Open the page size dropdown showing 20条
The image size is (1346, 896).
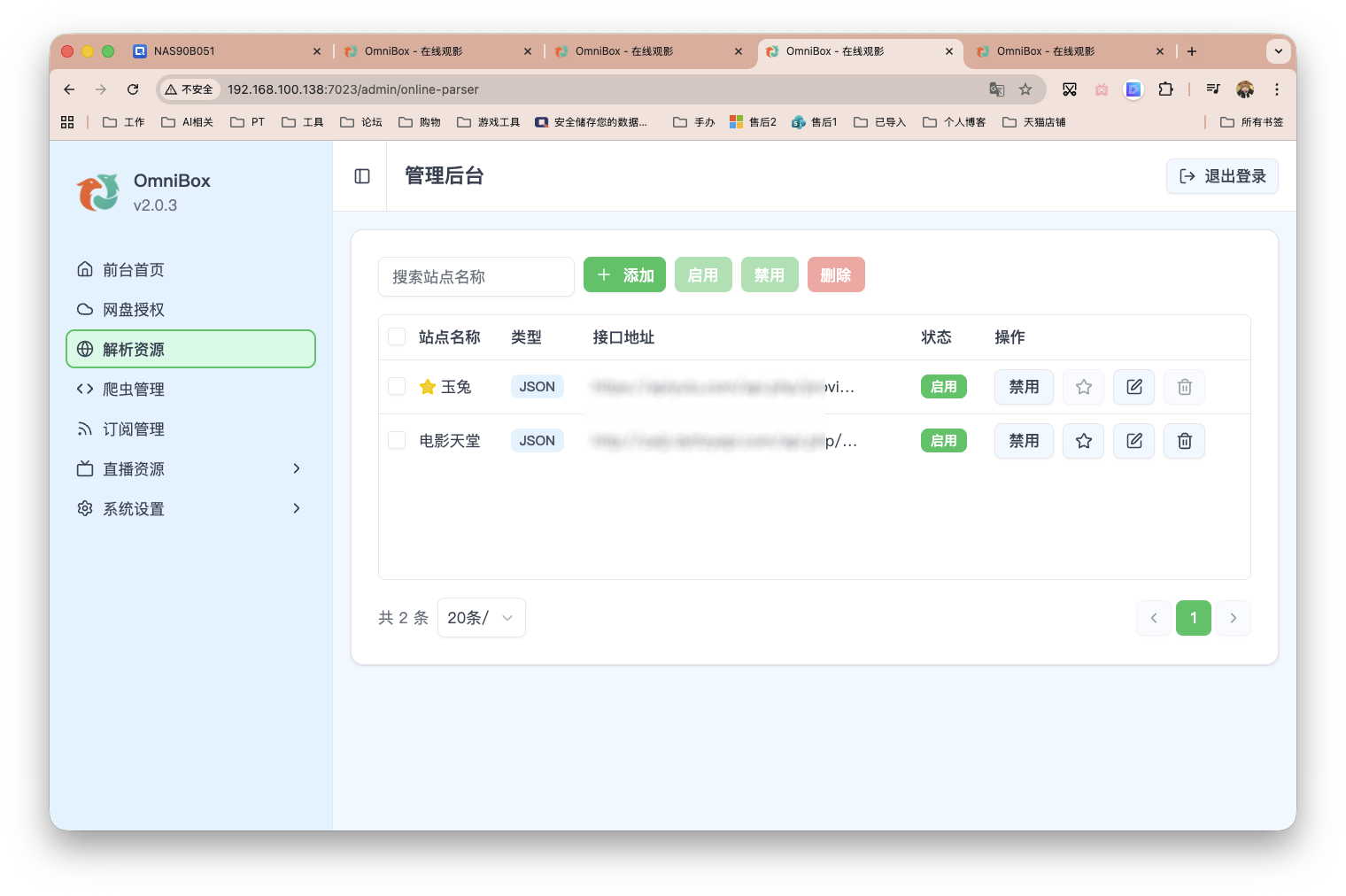(481, 617)
